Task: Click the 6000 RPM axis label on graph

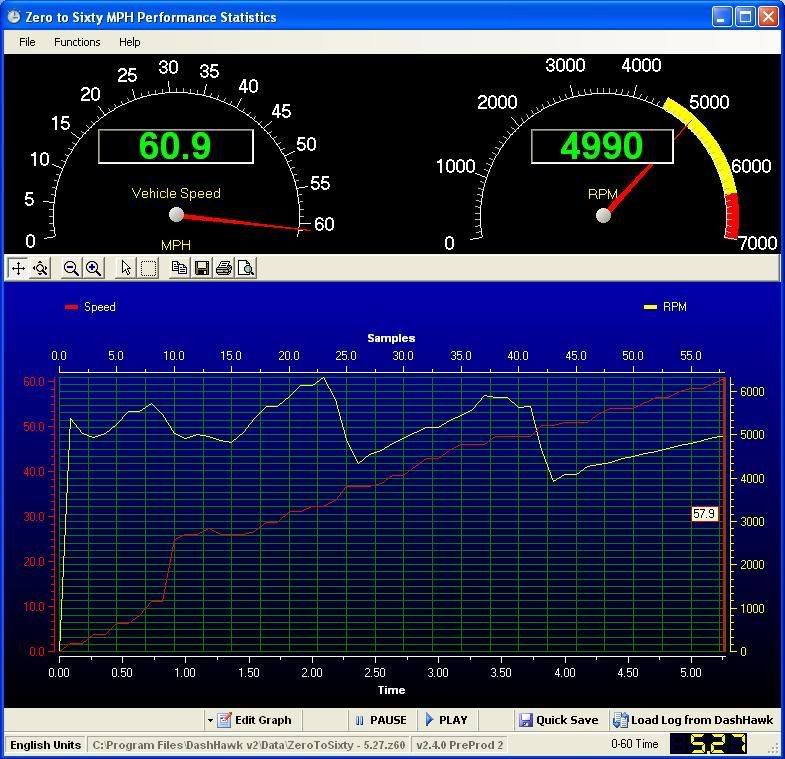Action: click(752, 392)
